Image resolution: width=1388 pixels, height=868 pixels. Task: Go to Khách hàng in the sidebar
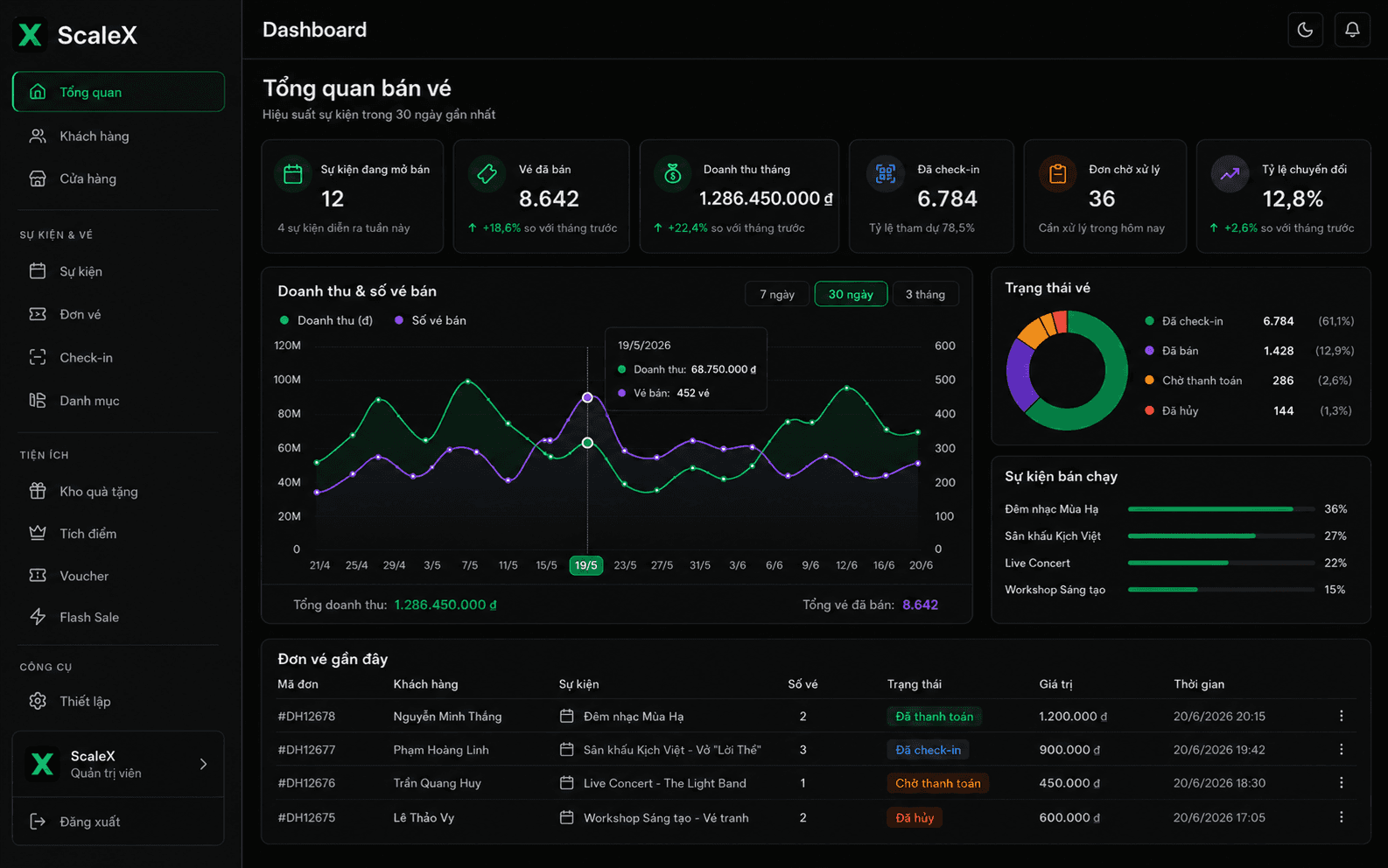[x=118, y=136]
